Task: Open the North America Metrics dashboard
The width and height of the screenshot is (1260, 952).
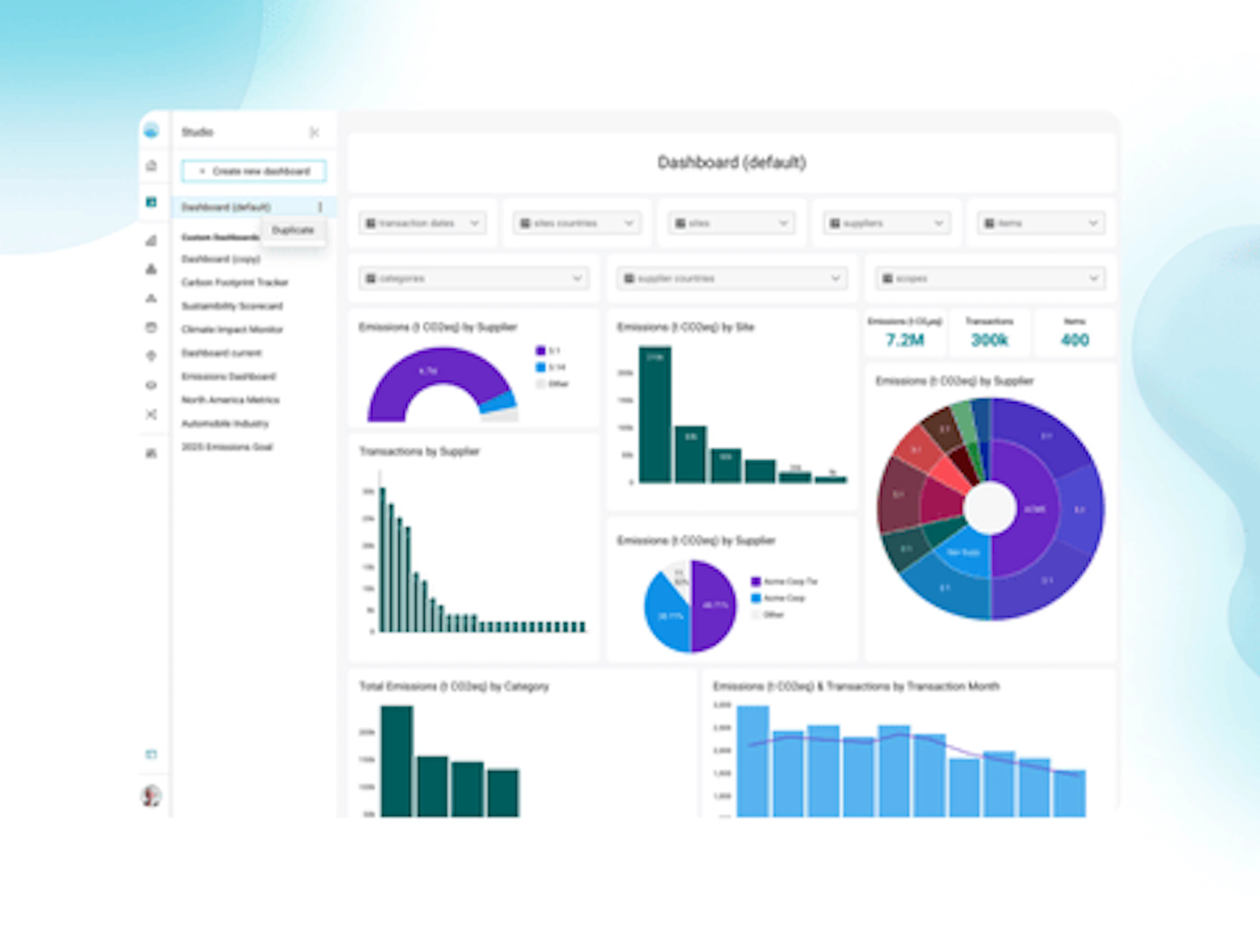Action: pyautogui.click(x=230, y=400)
